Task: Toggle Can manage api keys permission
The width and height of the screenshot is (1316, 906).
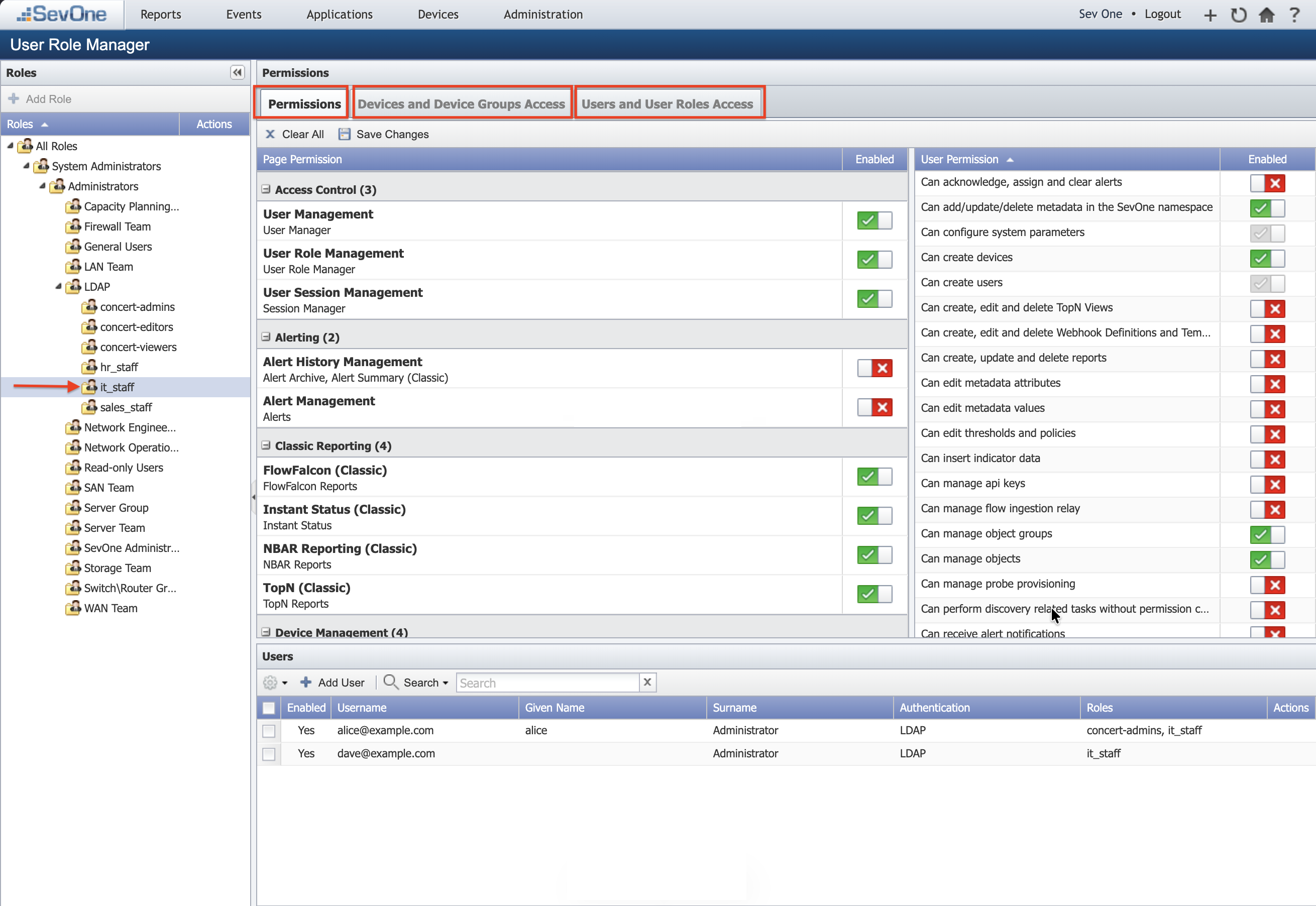Action: 1267,484
